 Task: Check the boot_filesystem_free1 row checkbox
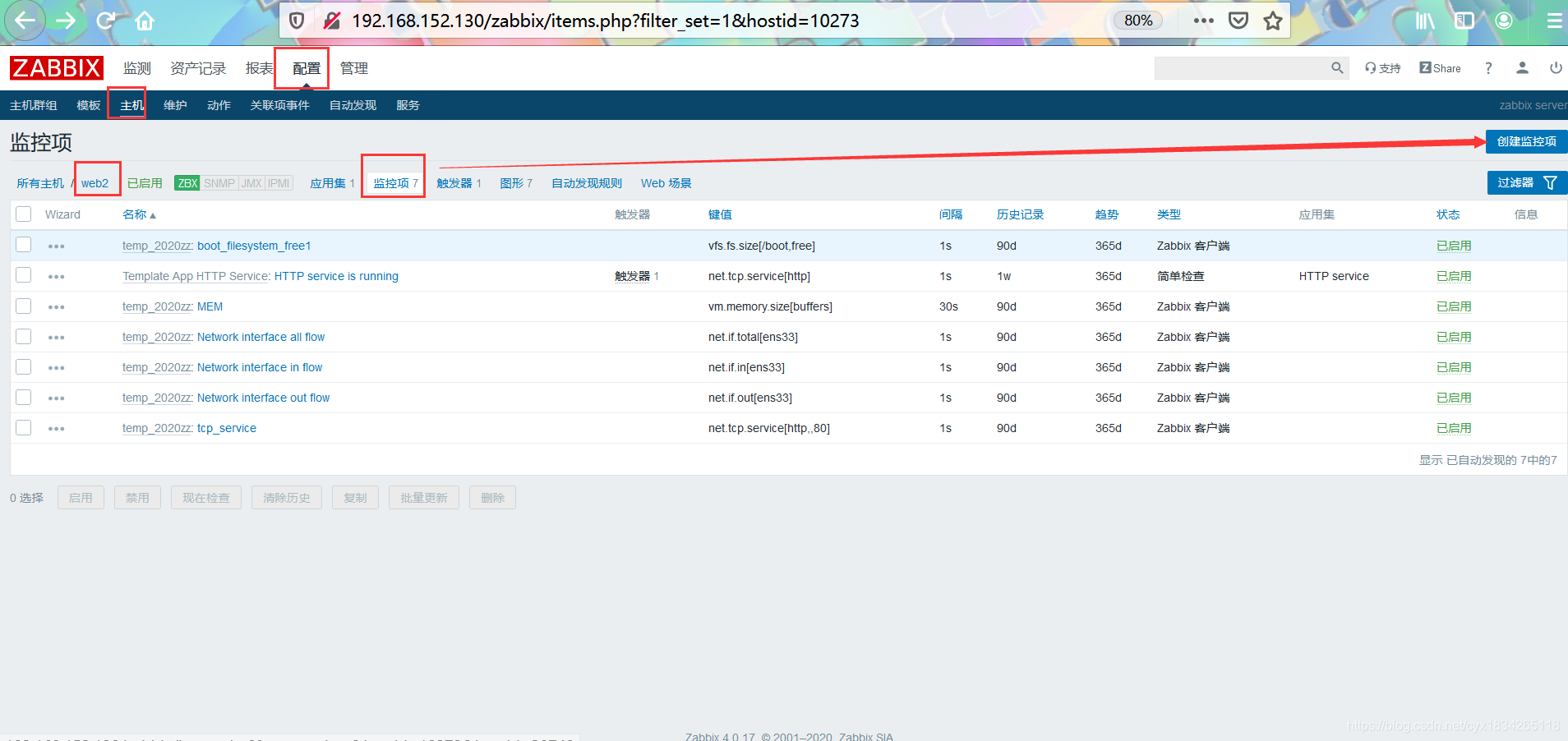[x=24, y=244]
